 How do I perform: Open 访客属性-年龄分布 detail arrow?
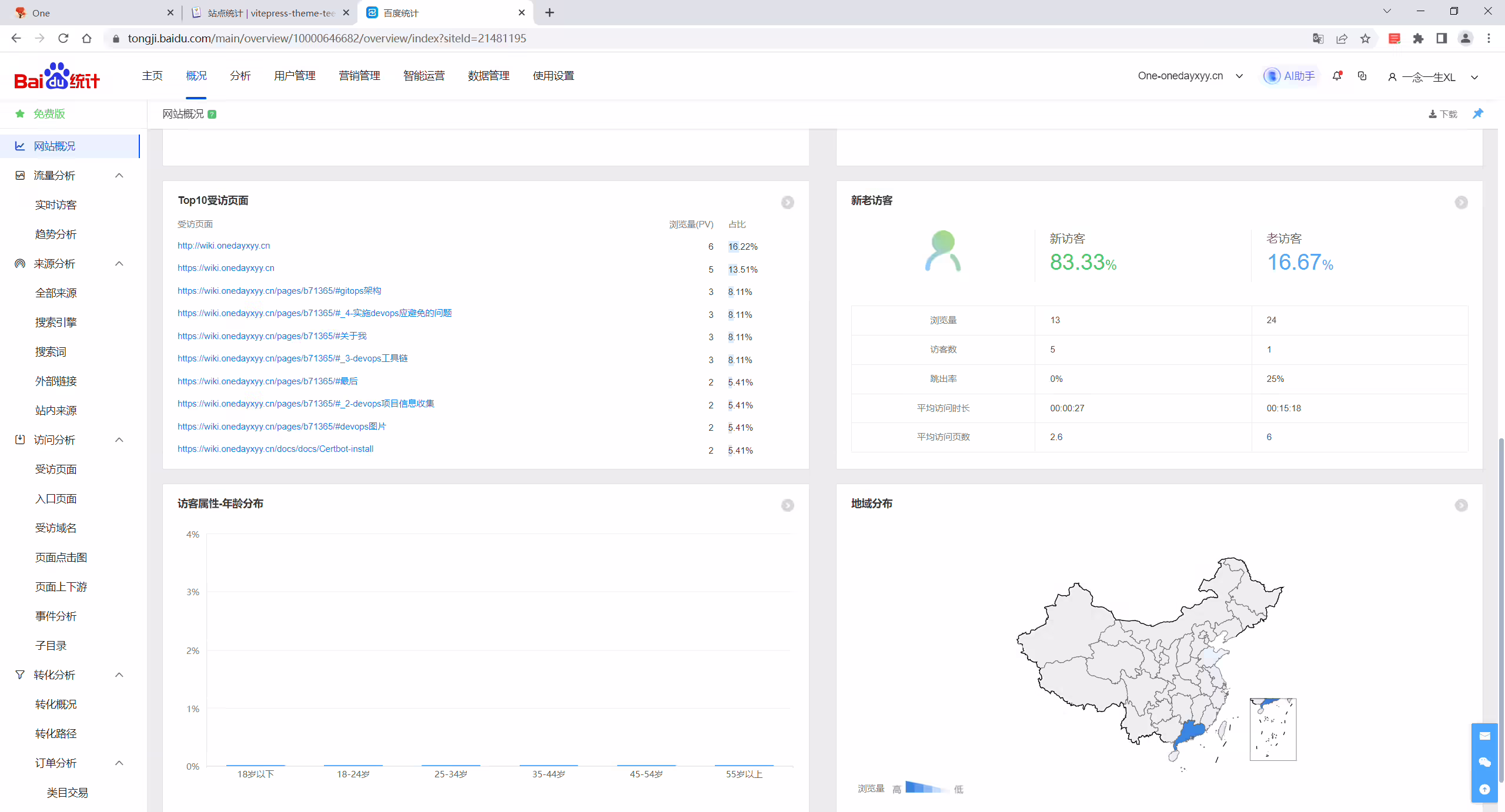(x=787, y=505)
